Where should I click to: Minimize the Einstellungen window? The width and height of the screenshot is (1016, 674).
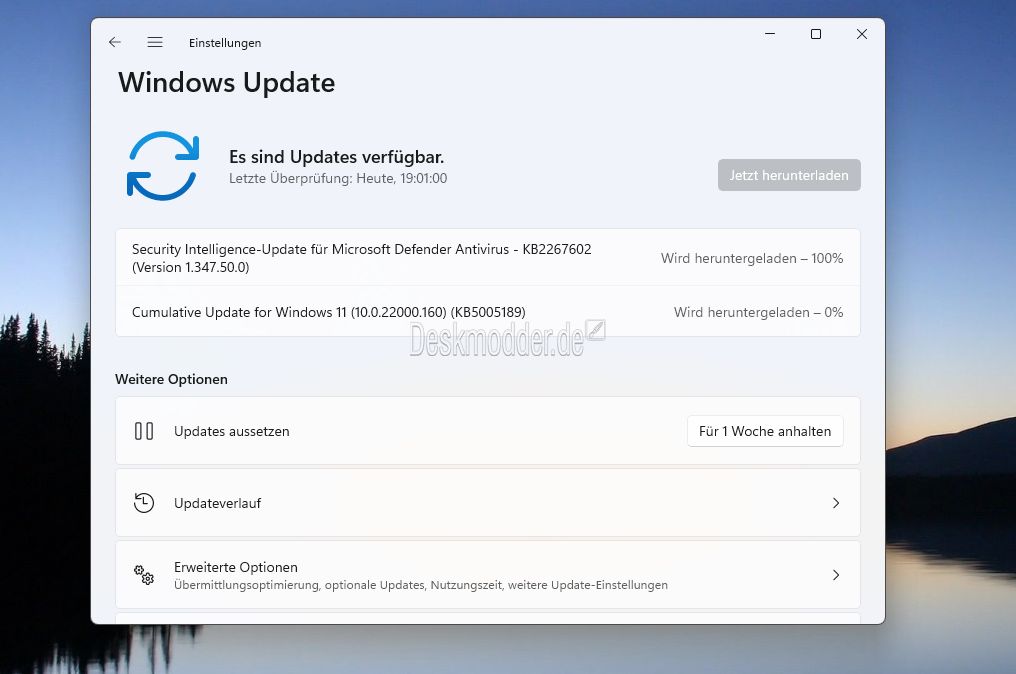[770, 34]
